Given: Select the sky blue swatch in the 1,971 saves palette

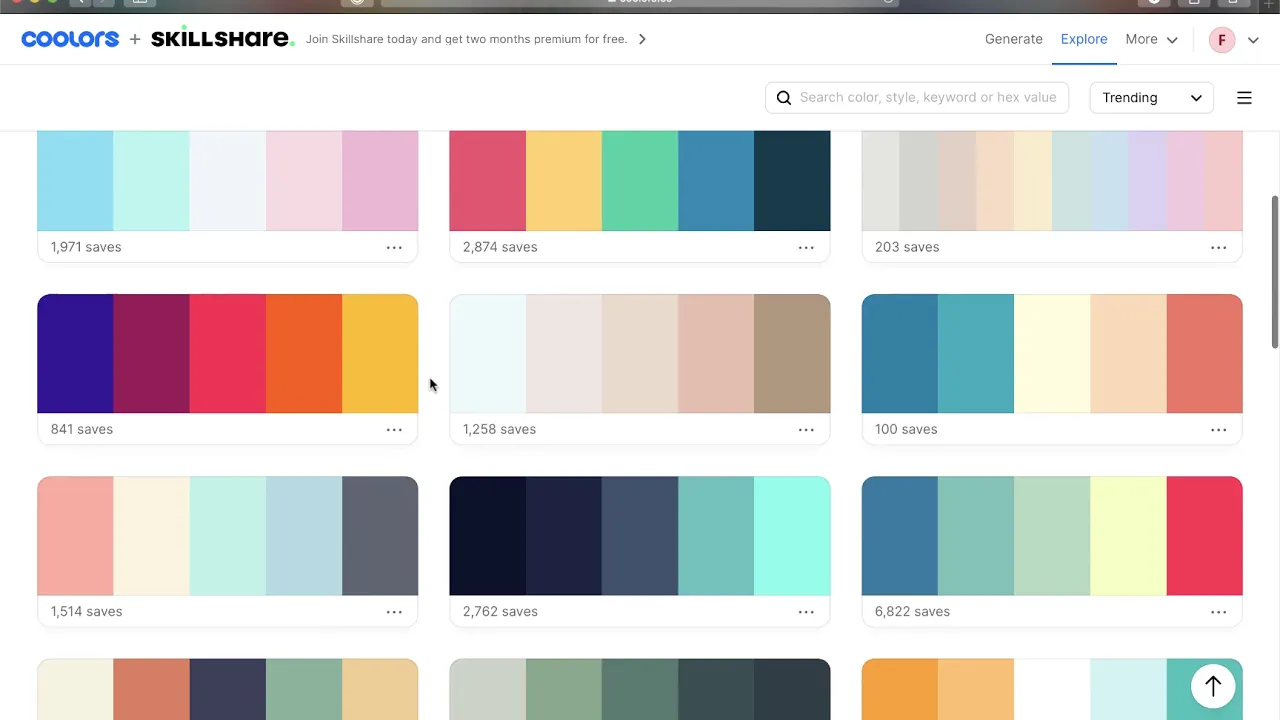Looking at the screenshot, I should pos(75,181).
